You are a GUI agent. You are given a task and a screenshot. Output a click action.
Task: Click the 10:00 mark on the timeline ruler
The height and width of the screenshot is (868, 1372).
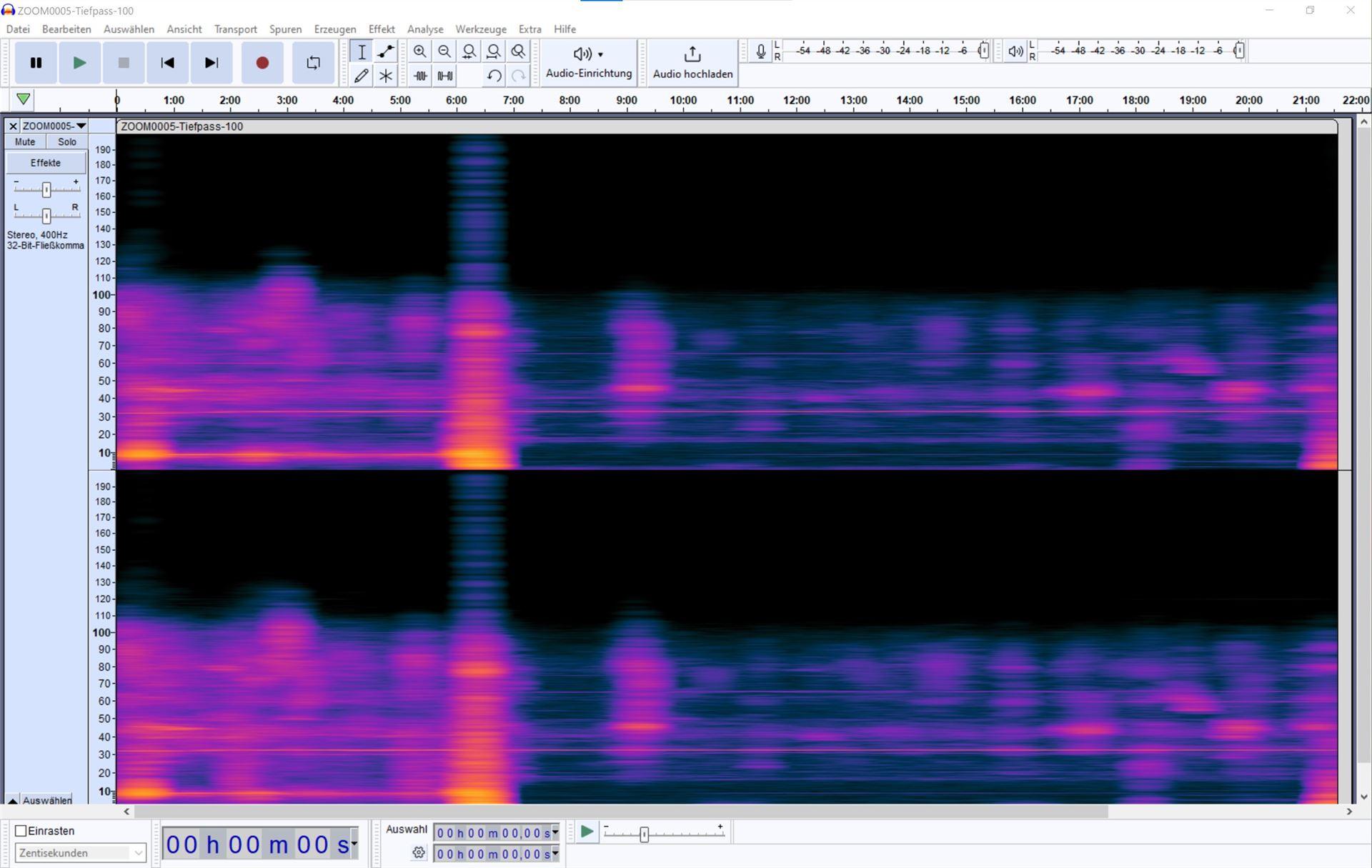683,100
